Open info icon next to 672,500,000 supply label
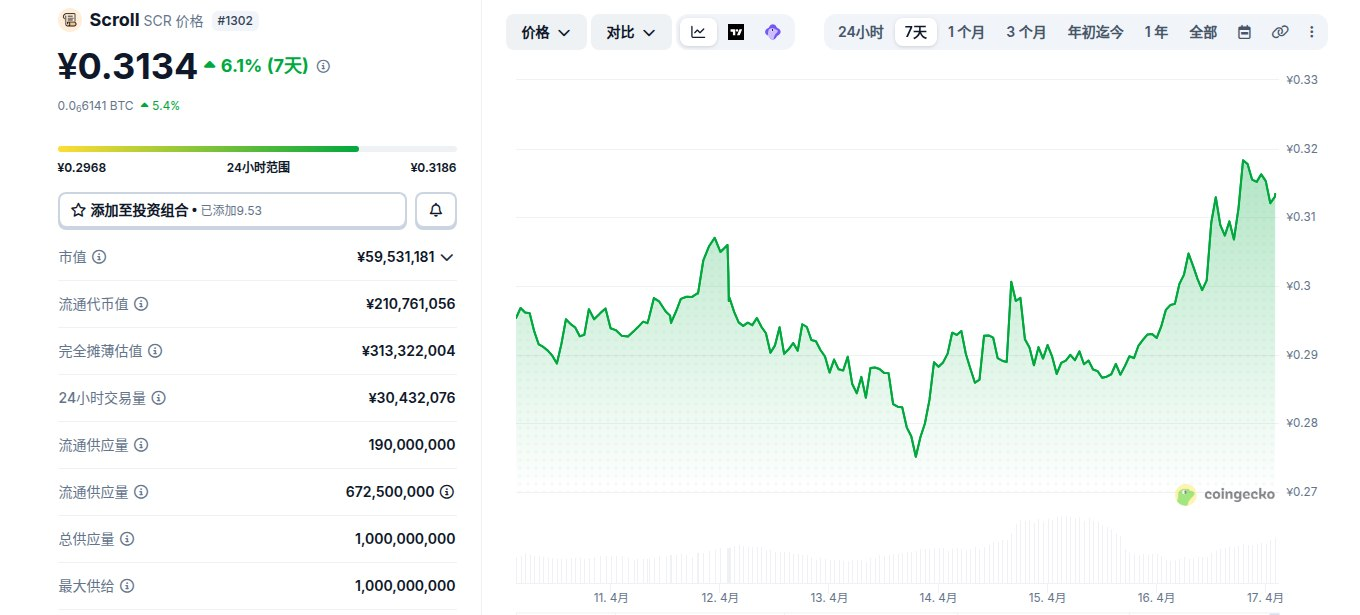Screen dimensions: 1360x615 coord(141,492)
